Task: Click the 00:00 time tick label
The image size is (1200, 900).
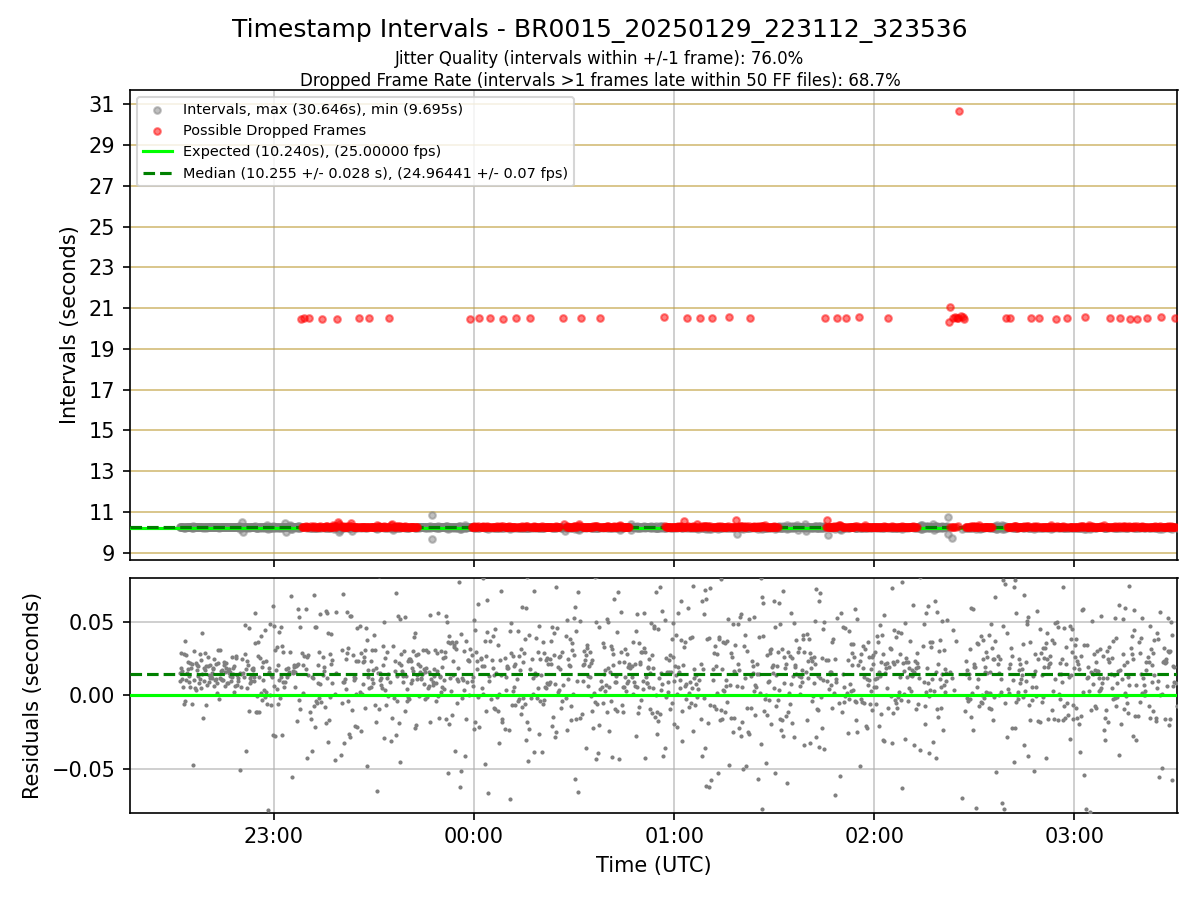Action: (474, 834)
